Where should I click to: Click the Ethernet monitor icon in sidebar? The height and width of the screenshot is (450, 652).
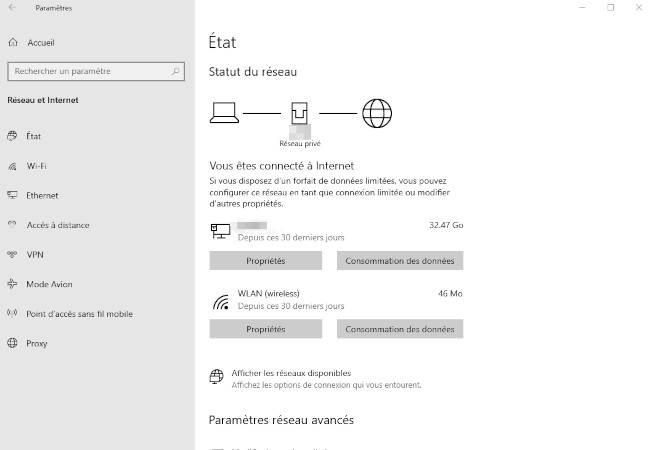point(12,195)
